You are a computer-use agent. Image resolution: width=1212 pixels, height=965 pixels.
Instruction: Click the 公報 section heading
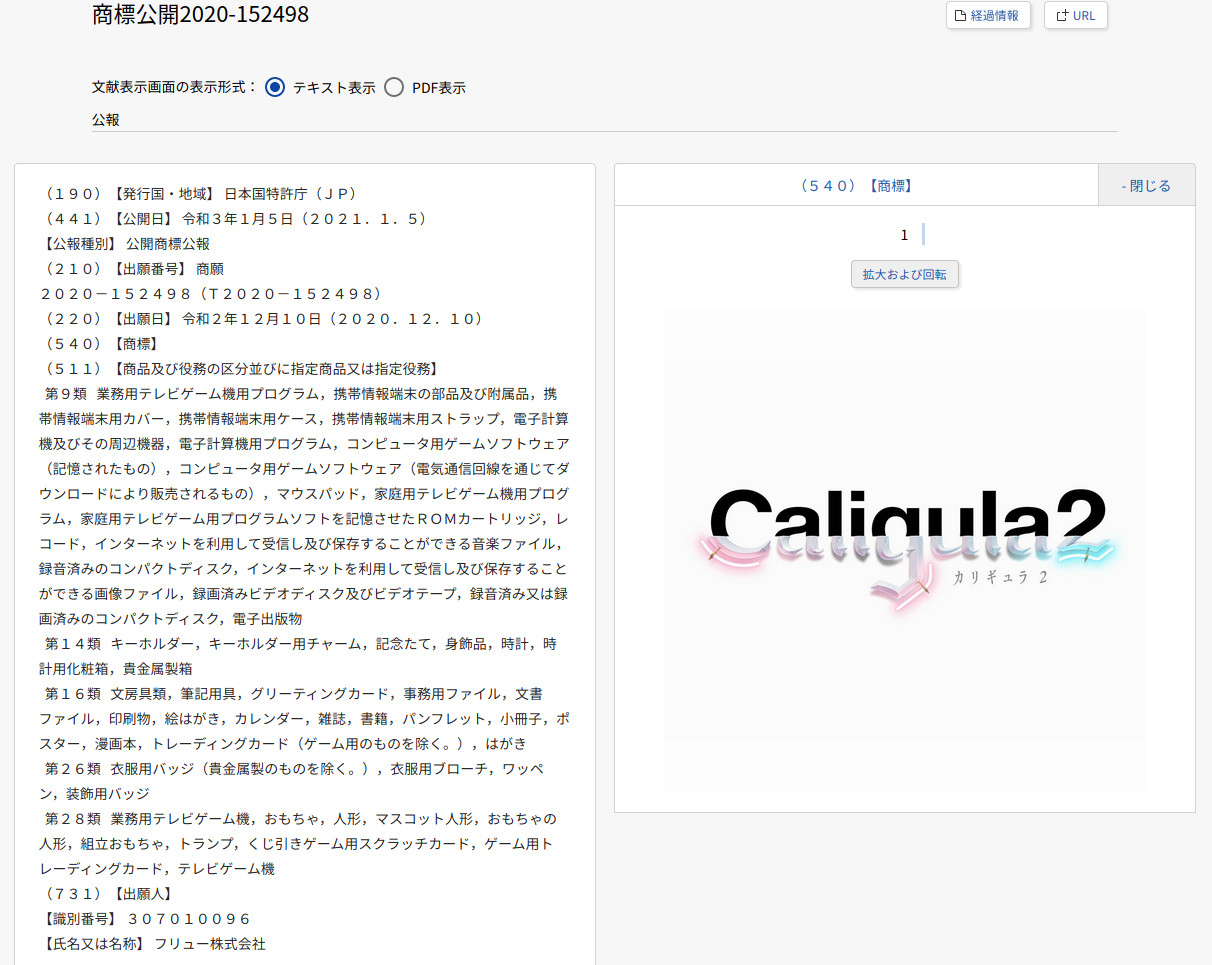tap(106, 119)
